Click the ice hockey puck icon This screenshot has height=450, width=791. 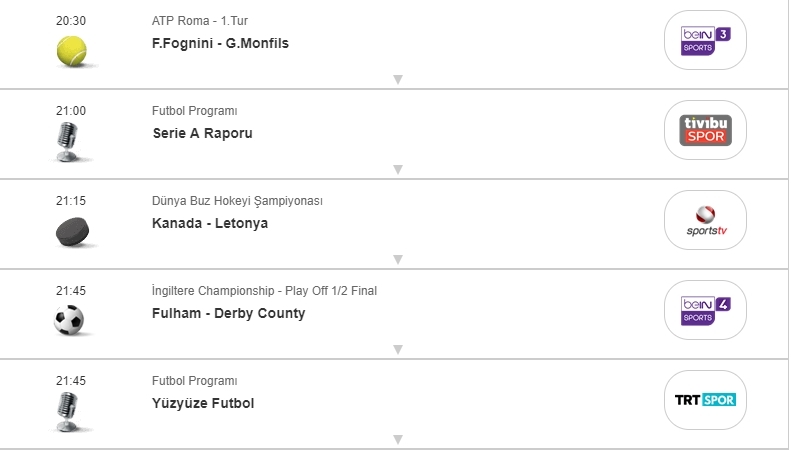(x=70, y=232)
